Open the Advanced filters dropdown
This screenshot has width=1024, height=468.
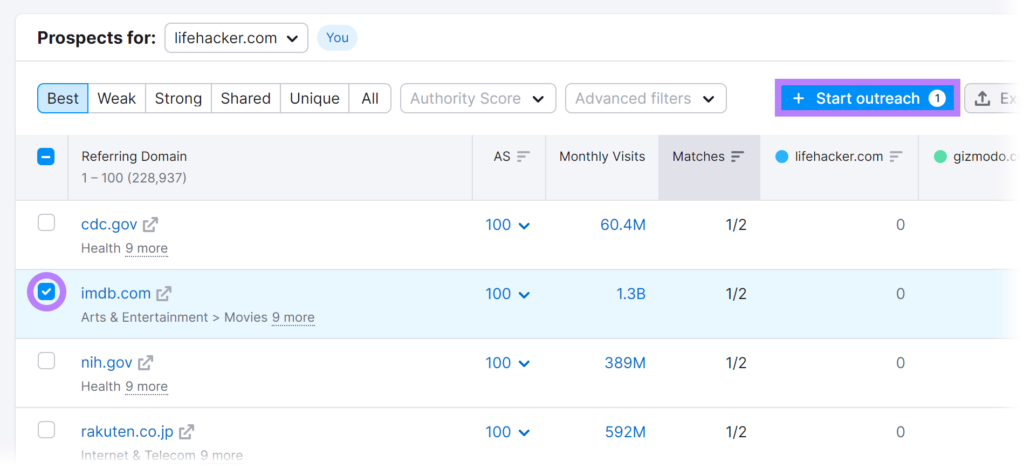(645, 99)
